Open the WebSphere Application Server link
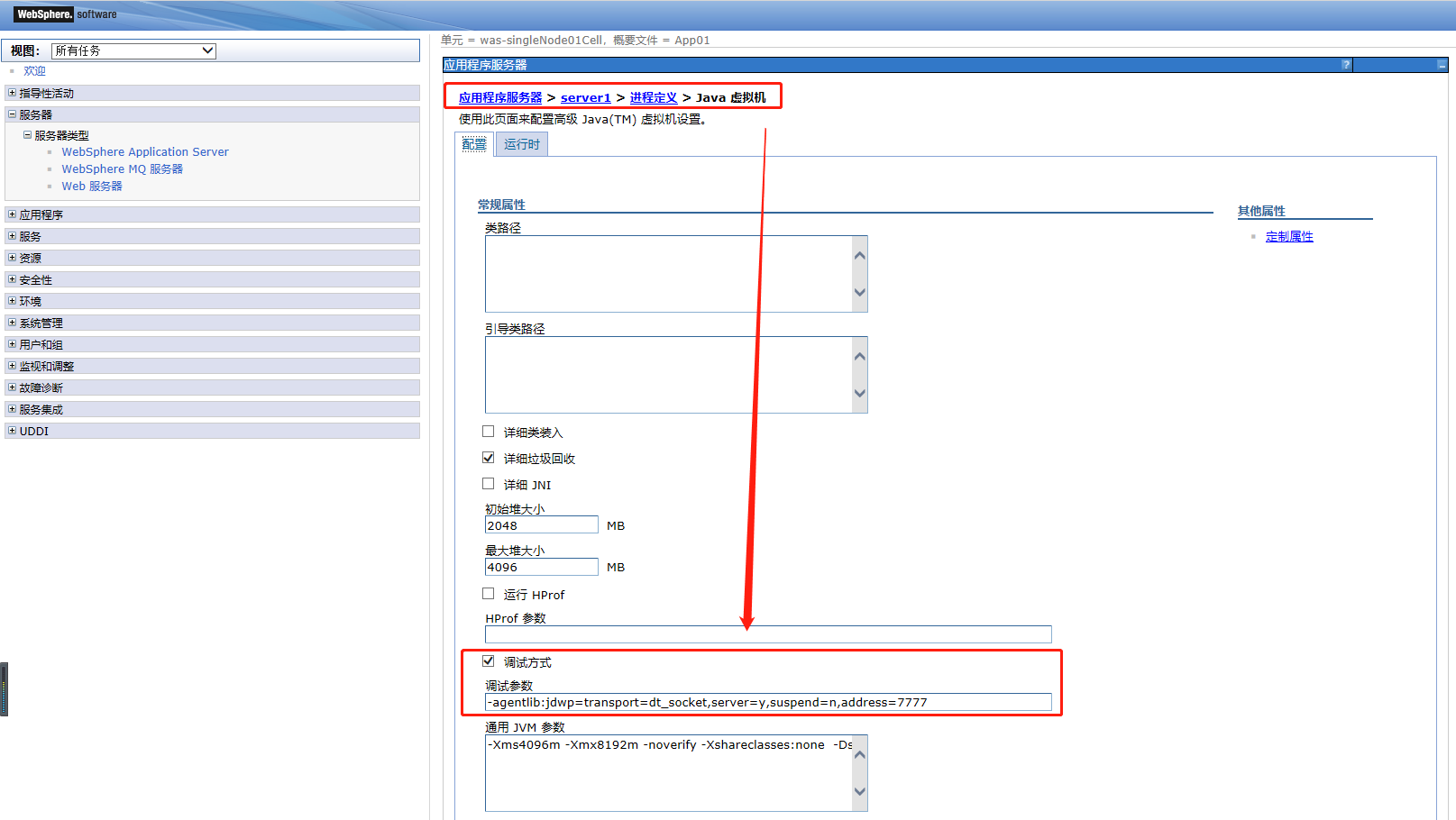Image resolution: width=1456 pixels, height=820 pixels. pos(145,152)
